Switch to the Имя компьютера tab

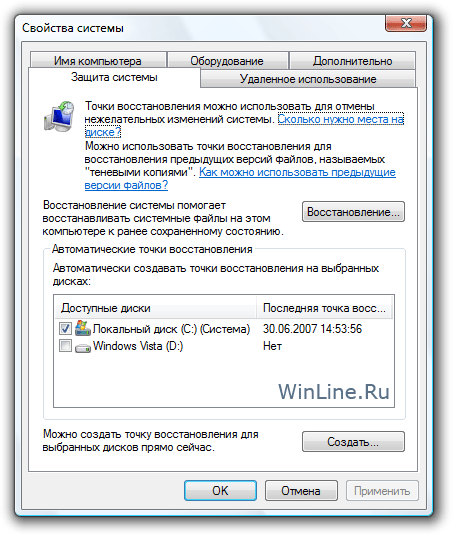coord(98,60)
